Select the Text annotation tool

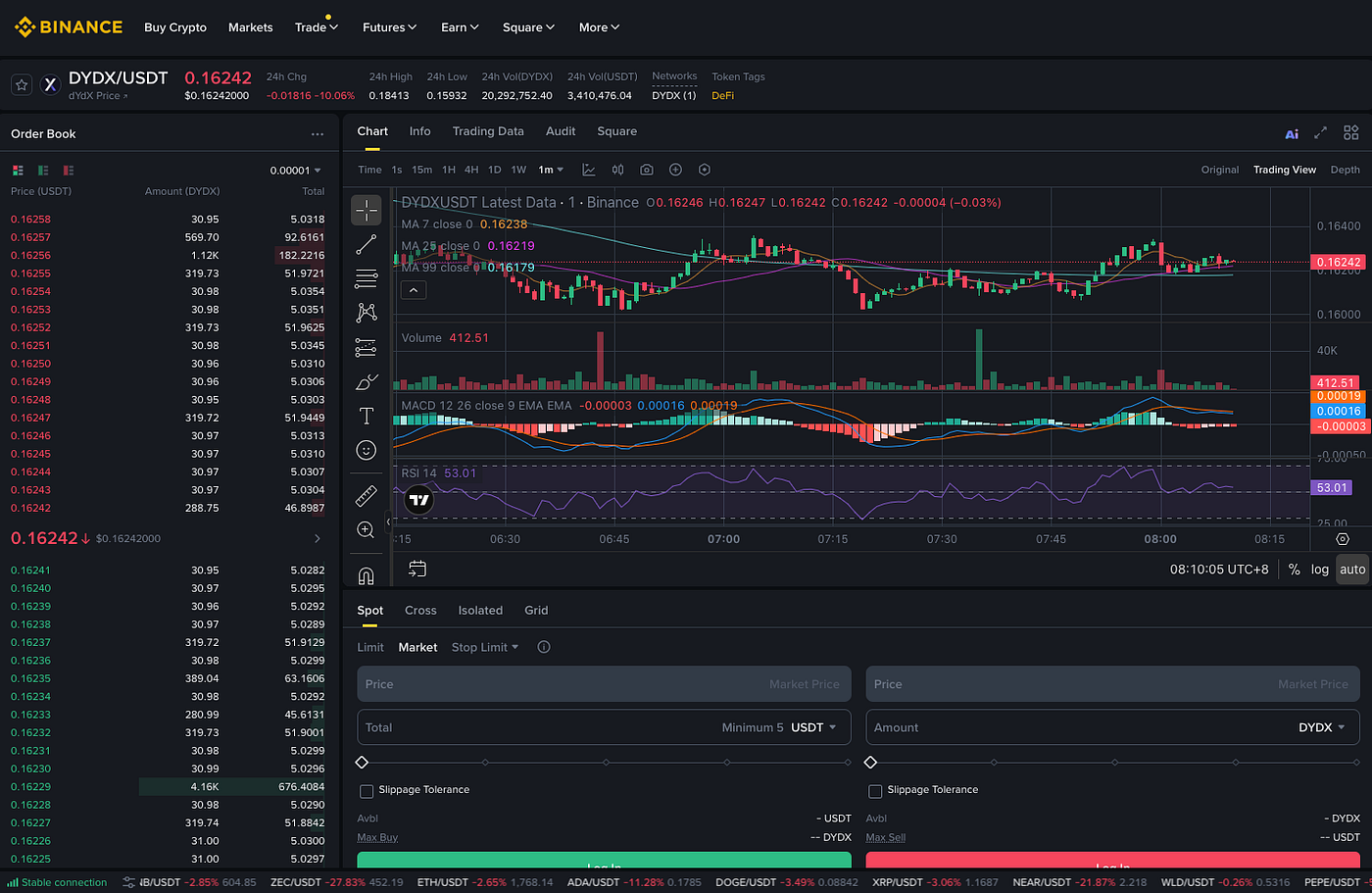(x=367, y=416)
